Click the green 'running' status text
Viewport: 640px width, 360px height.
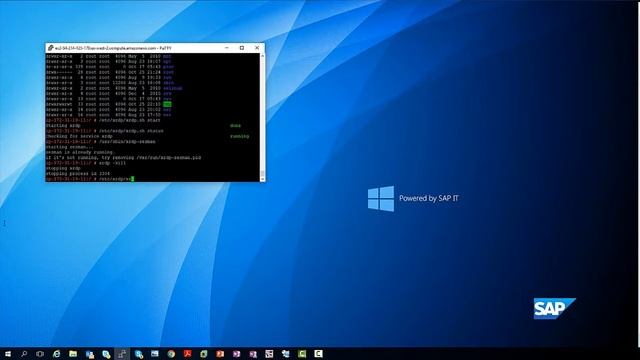click(x=239, y=136)
